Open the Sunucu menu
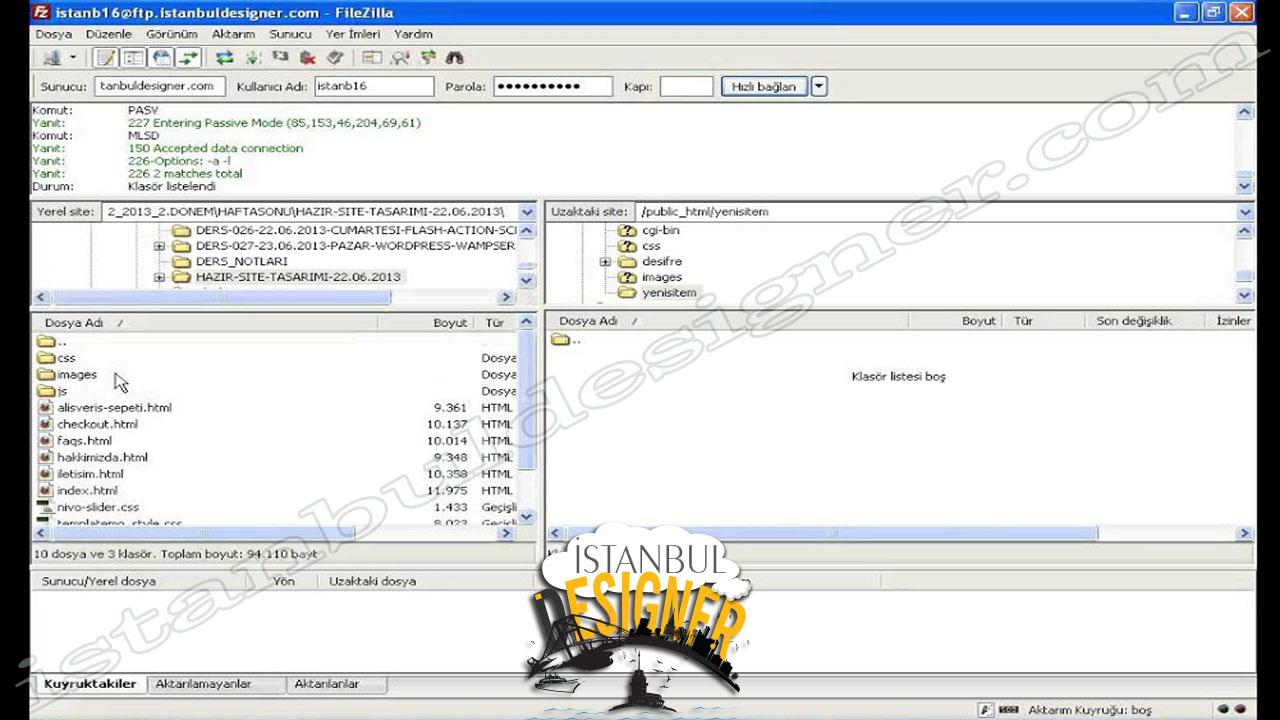1280x720 pixels. [290, 34]
